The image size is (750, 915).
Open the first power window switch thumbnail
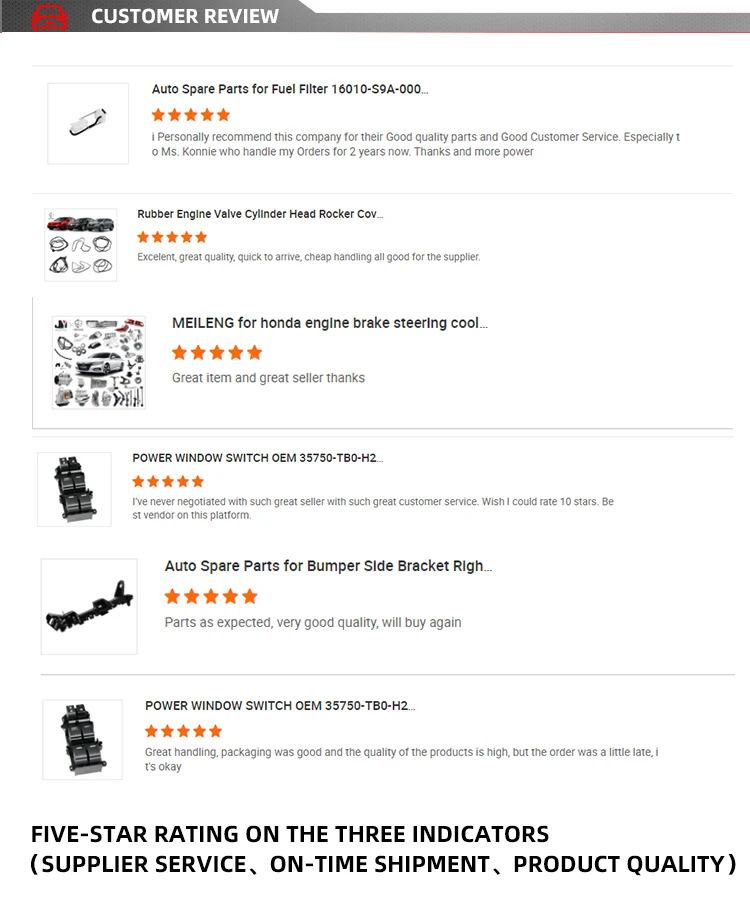[x=74, y=489]
